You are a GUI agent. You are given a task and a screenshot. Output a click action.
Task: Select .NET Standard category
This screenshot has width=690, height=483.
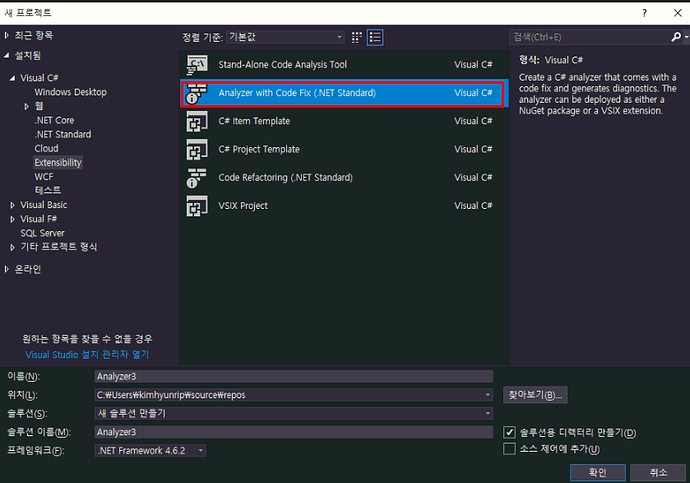click(x=63, y=134)
